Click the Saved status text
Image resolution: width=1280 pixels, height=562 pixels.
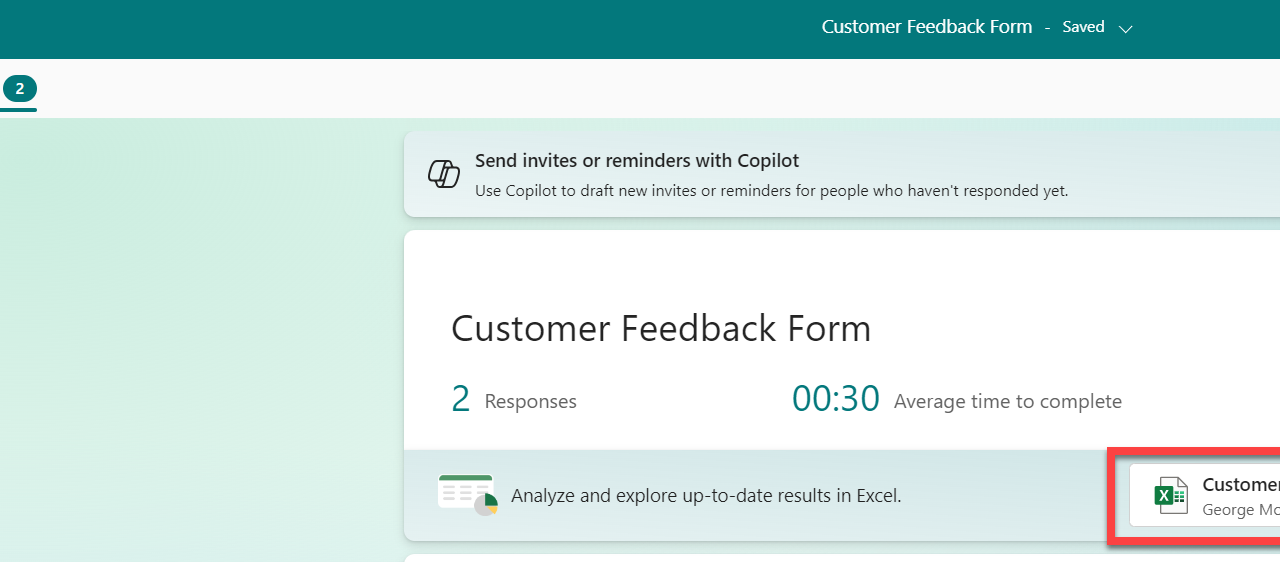pyautogui.click(x=1083, y=27)
